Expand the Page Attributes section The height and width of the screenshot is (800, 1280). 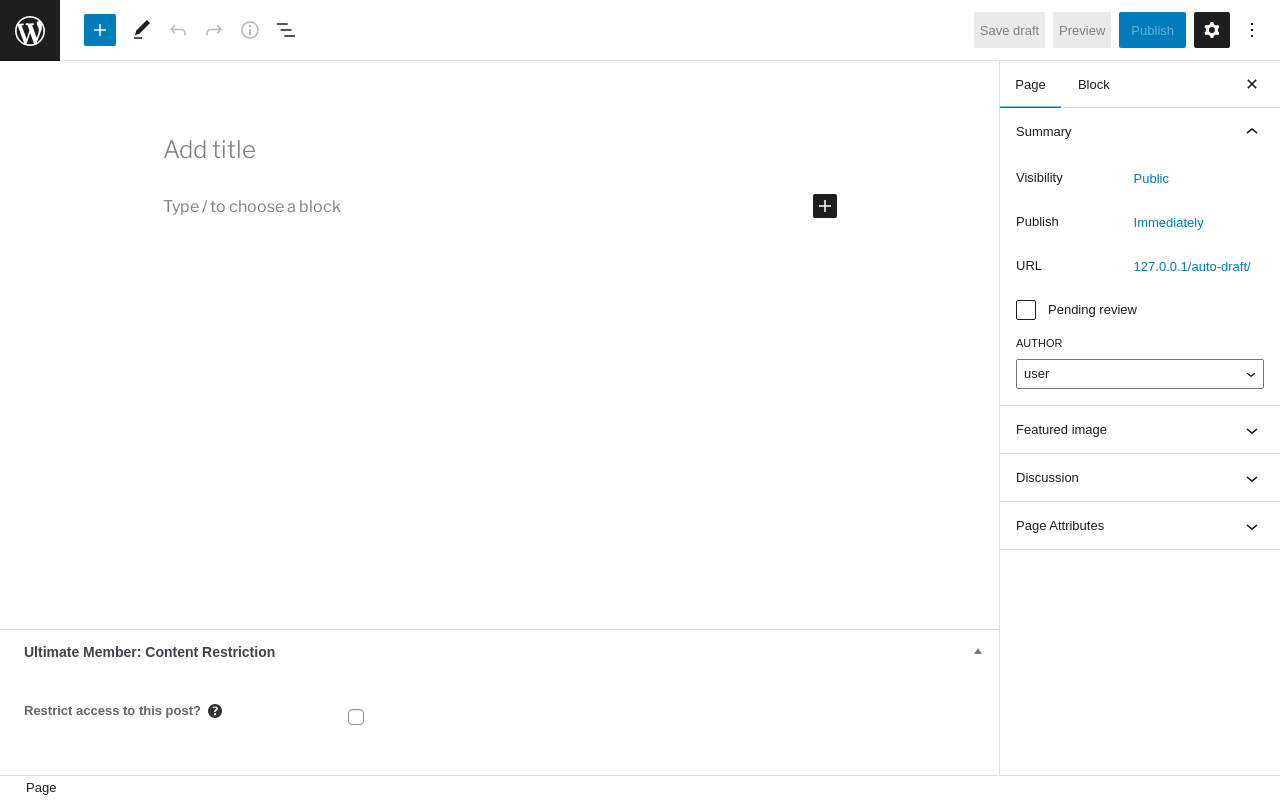1140,526
